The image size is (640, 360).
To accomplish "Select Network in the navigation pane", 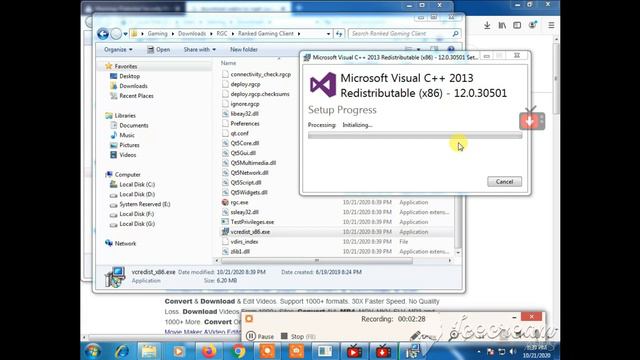I will tap(125, 243).
